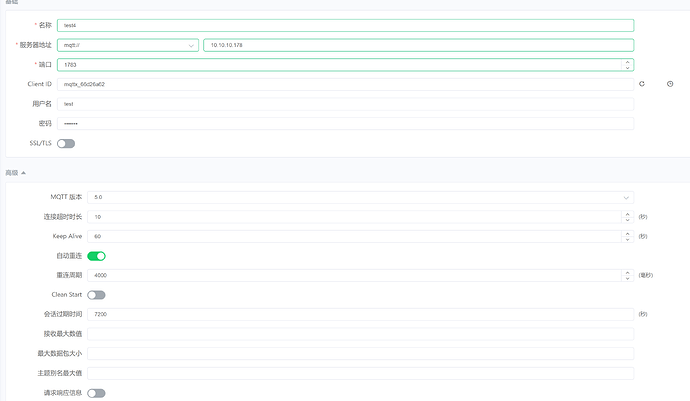Image resolution: width=690 pixels, height=401 pixels.
Task: Focus the Client ID input field
Action: point(345,84)
